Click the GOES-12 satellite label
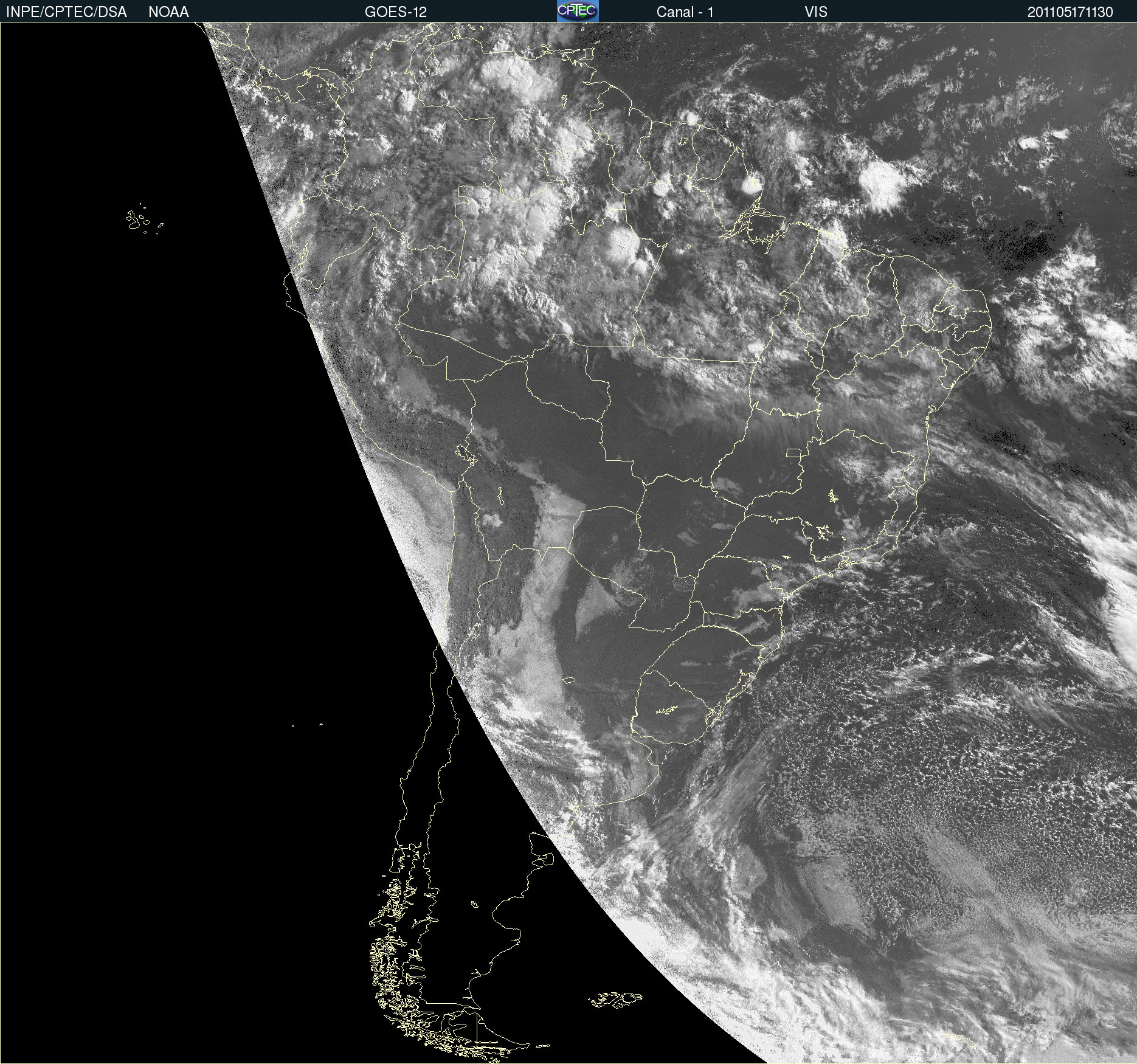Image resolution: width=1137 pixels, height=1064 pixels. coord(396,12)
